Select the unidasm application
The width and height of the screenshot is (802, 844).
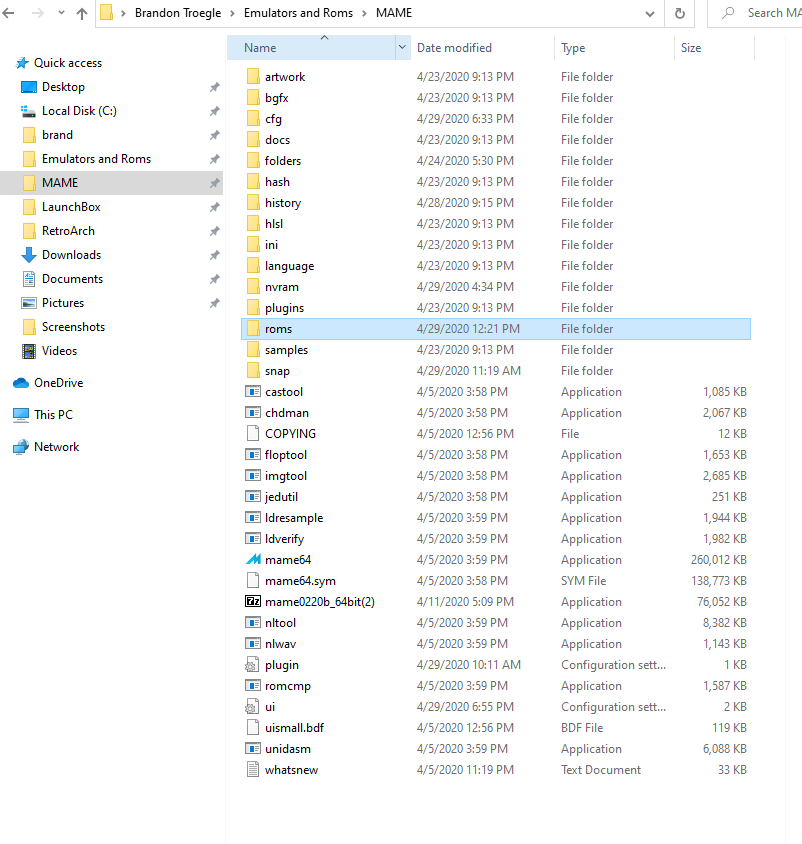(288, 749)
